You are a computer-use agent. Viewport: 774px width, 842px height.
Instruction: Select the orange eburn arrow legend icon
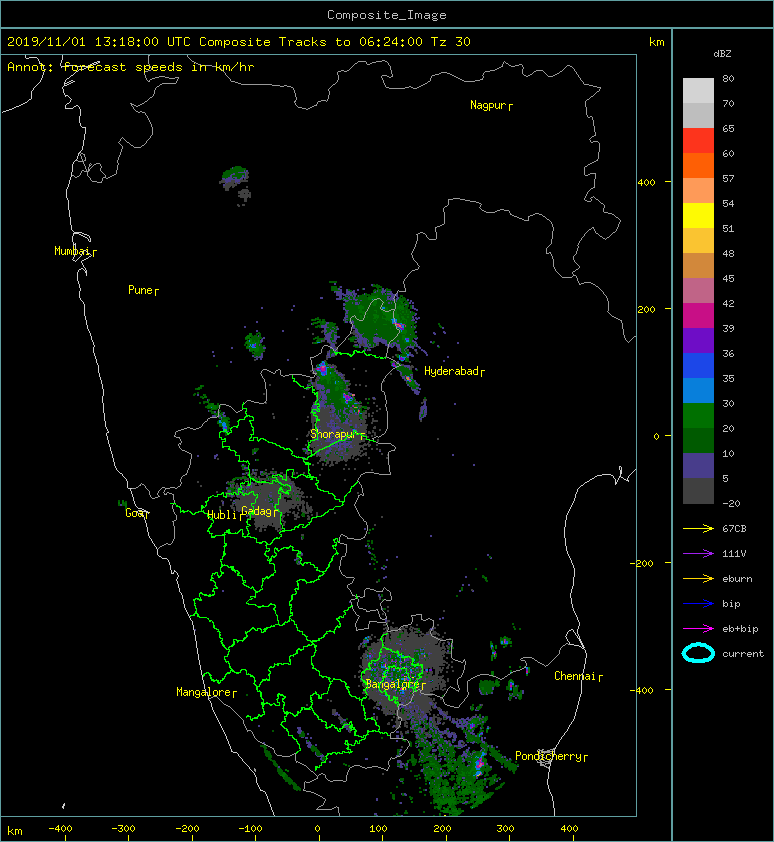[x=698, y=579]
